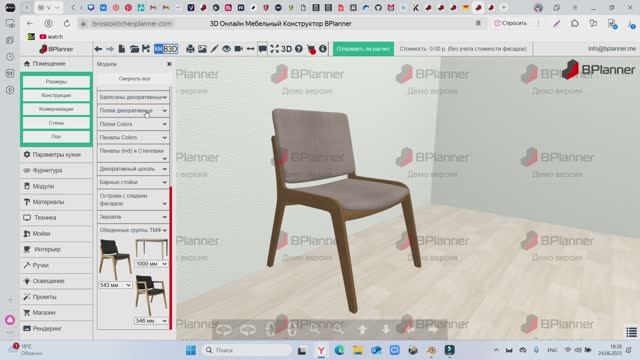Screen dimensions: 640x360
Task: Expand Зеркала category
Action: (x=133, y=217)
